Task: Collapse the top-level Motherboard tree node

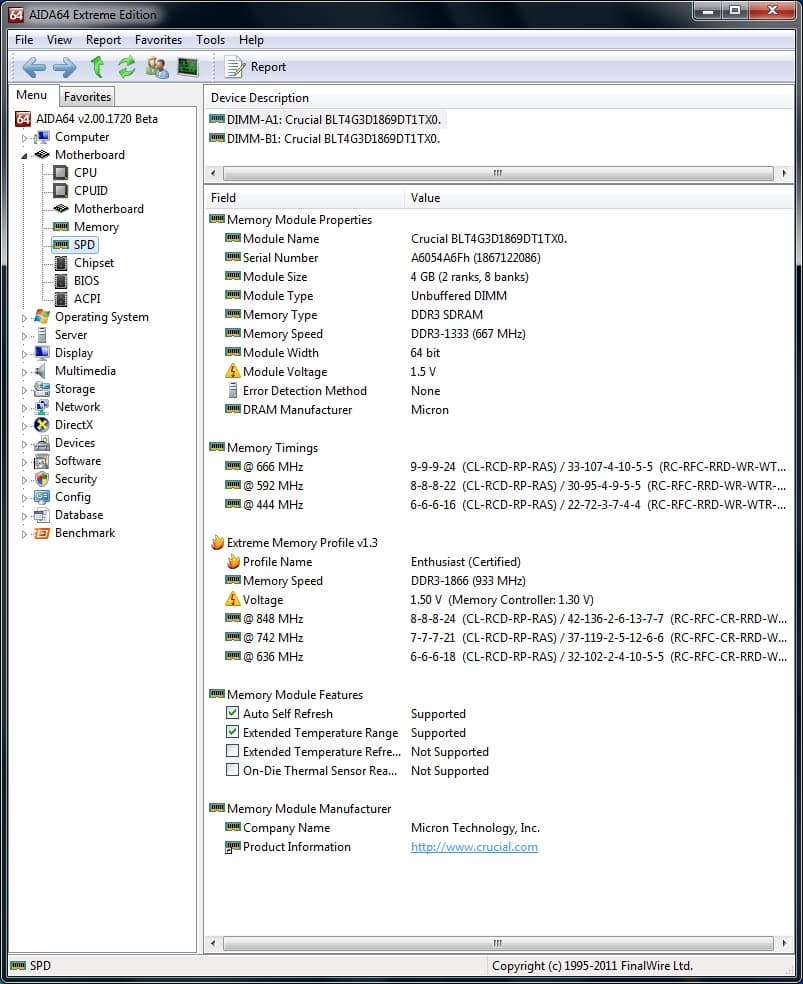Action: coord(24,155)
